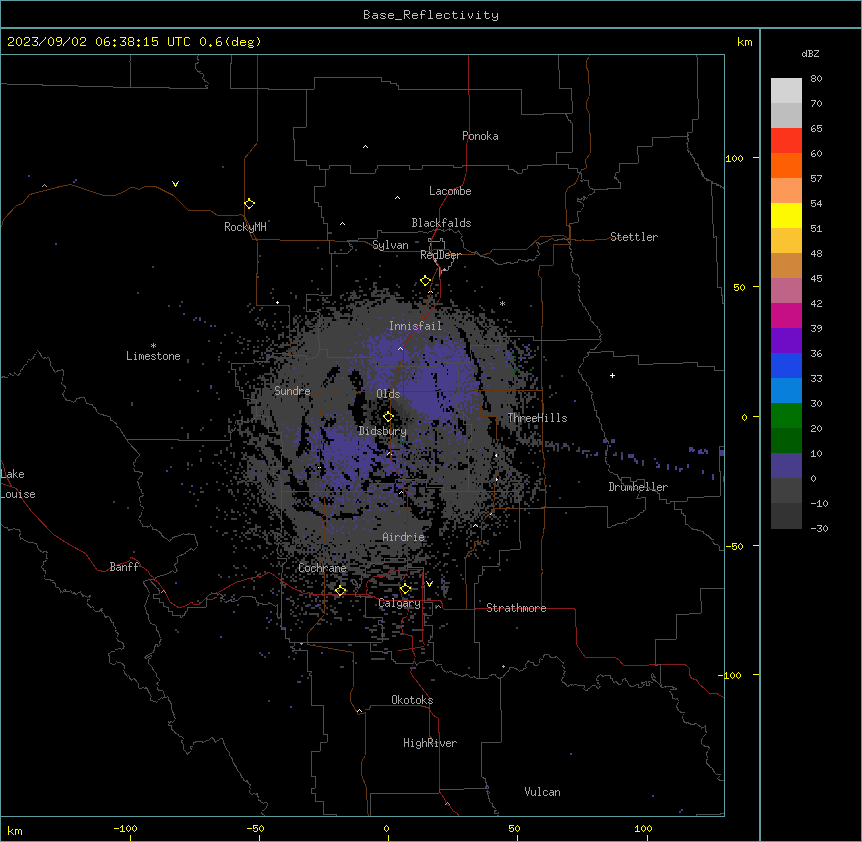Click the Vulcan label
The height and width of the screenshot is (842, 862).
click(x=542, y=792)
